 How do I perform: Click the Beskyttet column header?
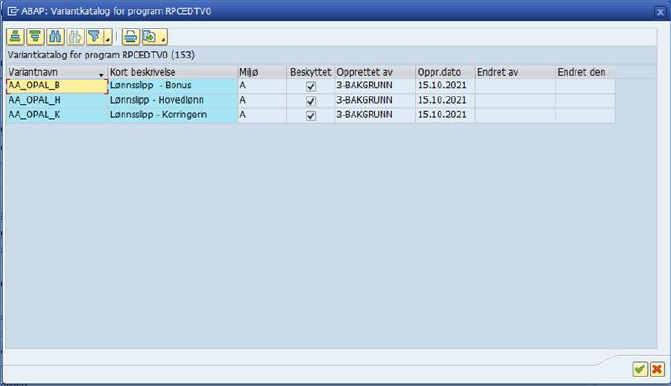click(x=311, y=72)
